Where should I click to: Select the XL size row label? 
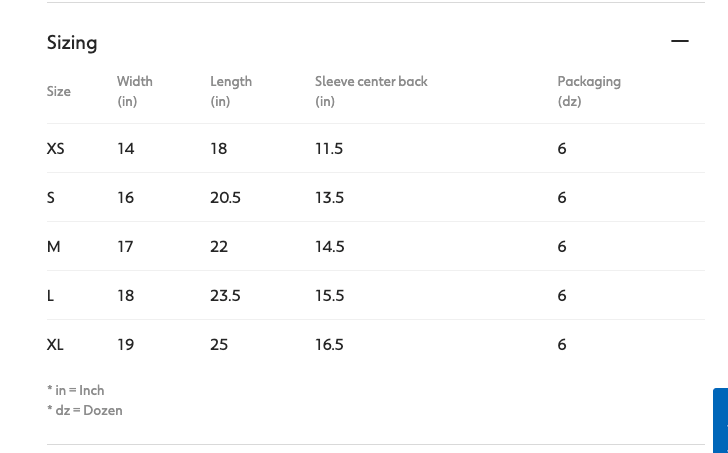[x=56, y=344]
